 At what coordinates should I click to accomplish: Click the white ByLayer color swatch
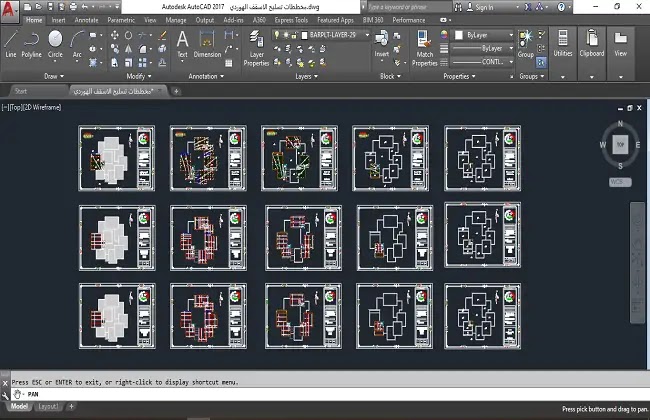(459, 35)
